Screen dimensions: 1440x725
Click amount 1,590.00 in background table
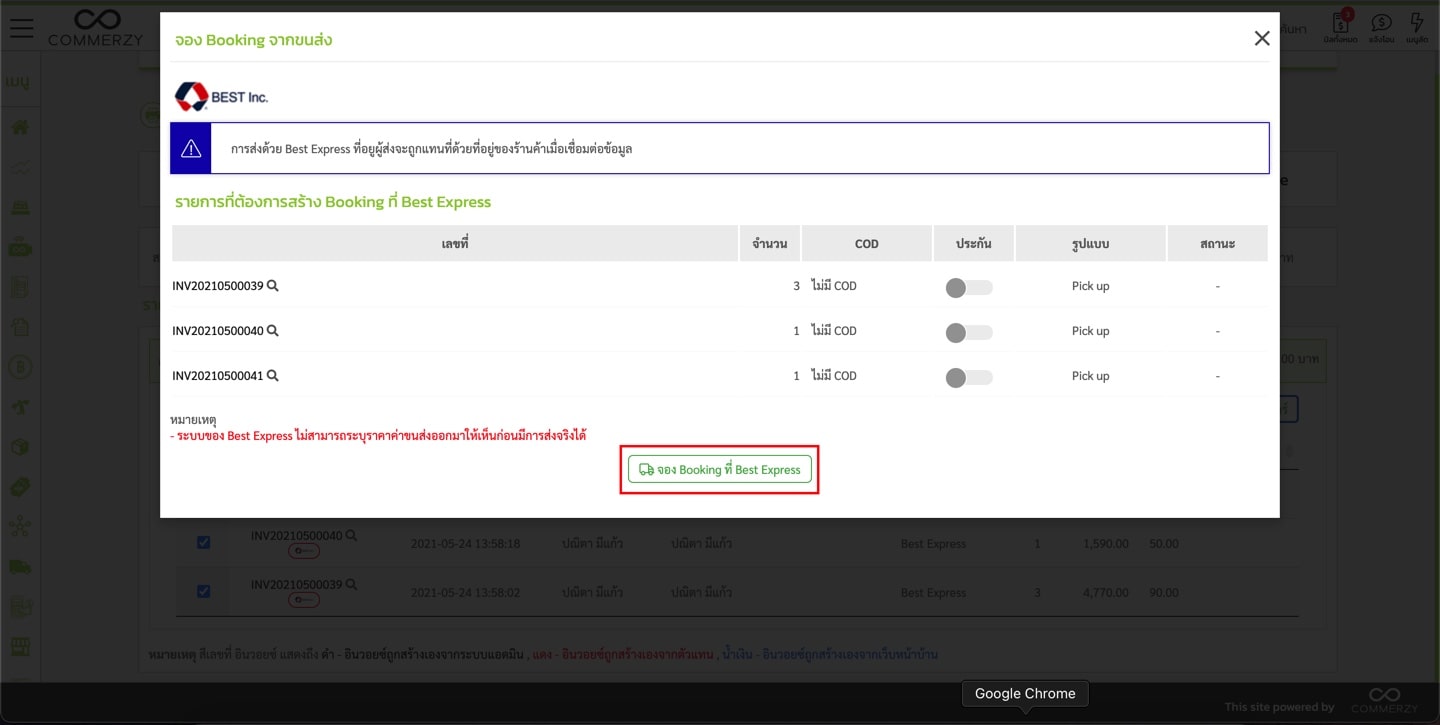(x=1106, y=544)
